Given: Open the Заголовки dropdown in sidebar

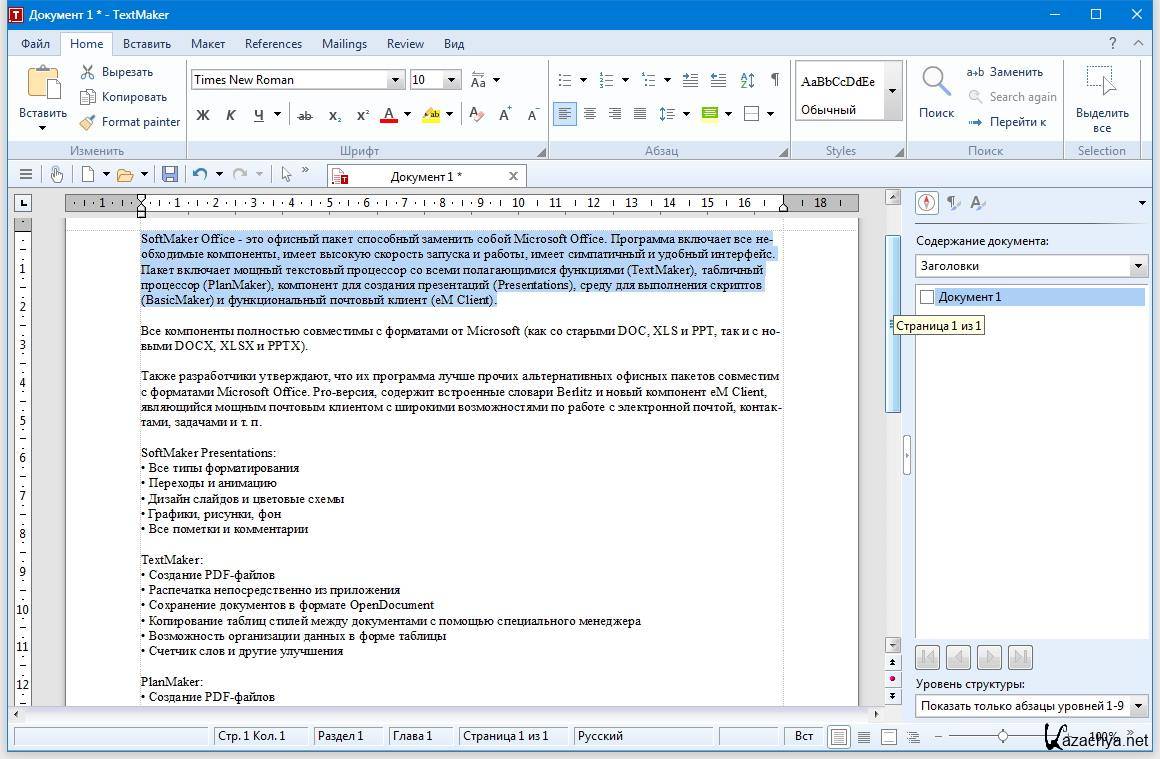Looking at the screenshot, I should coord(1138,266).
